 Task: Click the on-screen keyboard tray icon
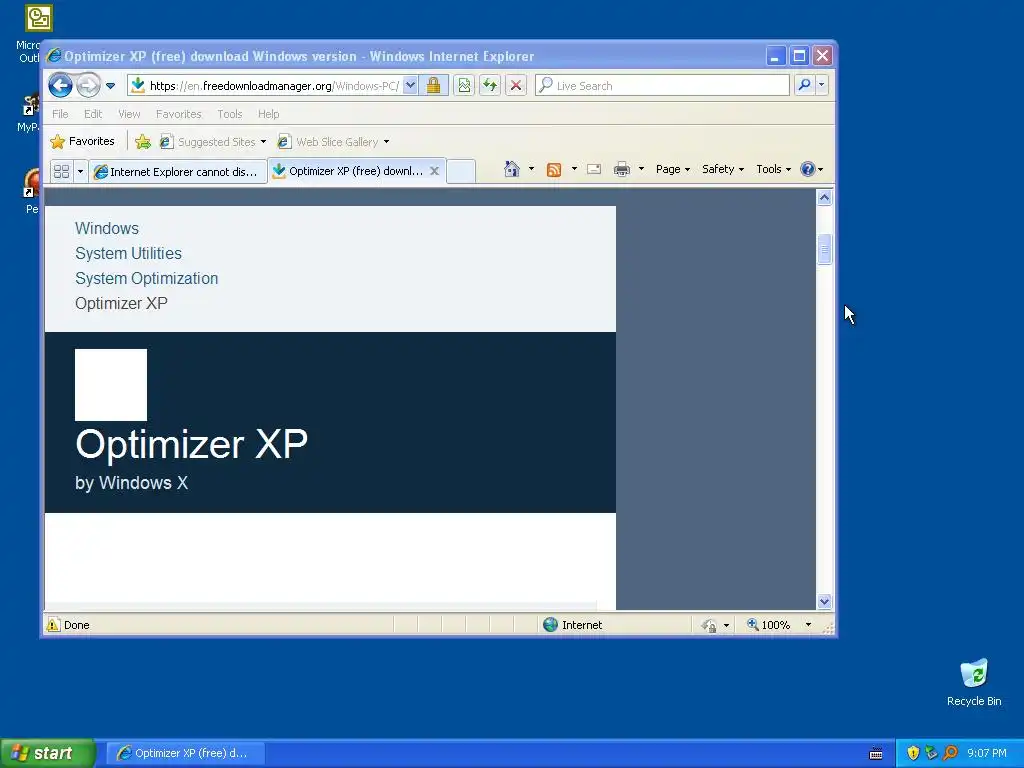click(x=876, y=754)
